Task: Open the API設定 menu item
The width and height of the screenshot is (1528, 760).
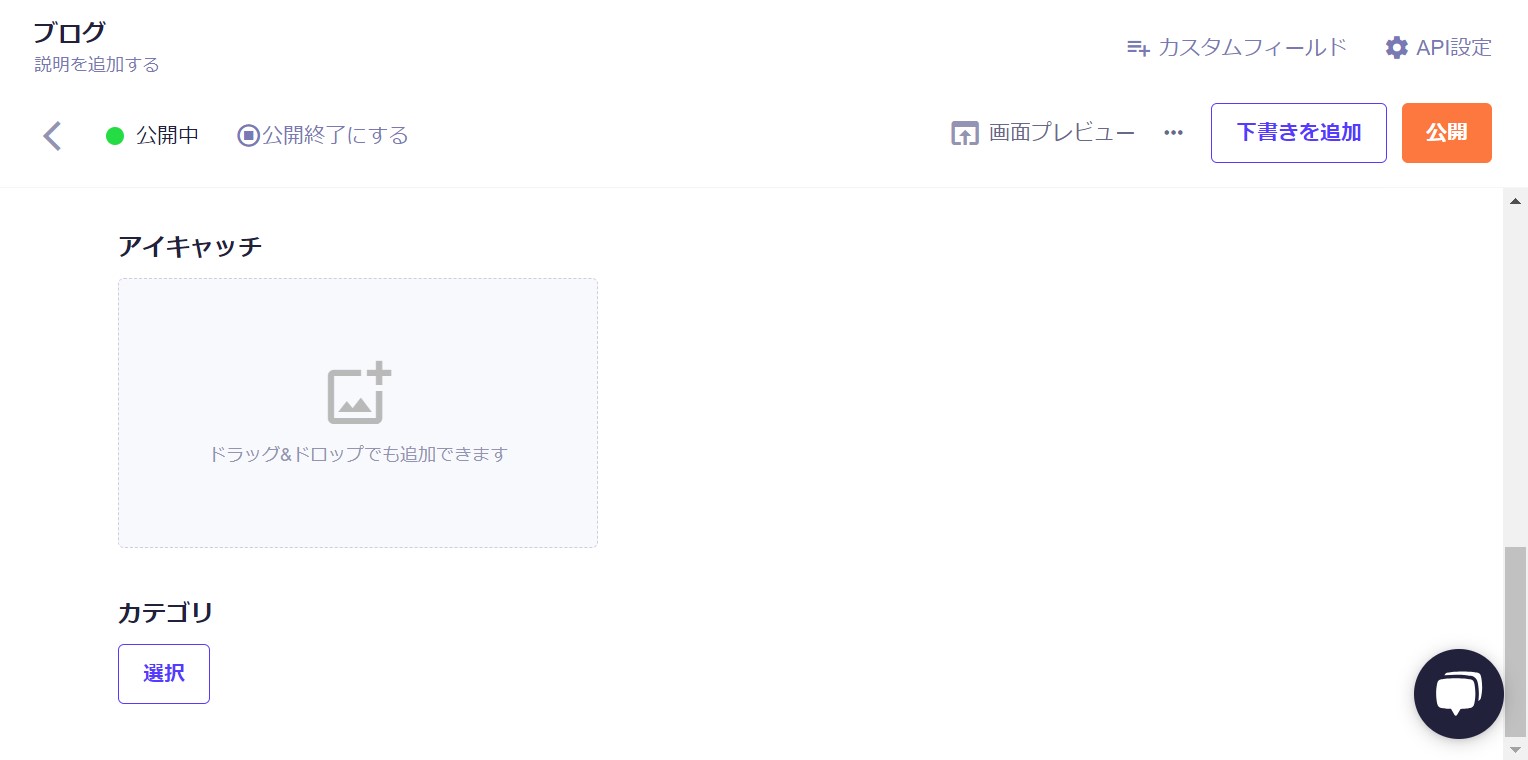Action: pyautogui.click(x=1453, y=48)
